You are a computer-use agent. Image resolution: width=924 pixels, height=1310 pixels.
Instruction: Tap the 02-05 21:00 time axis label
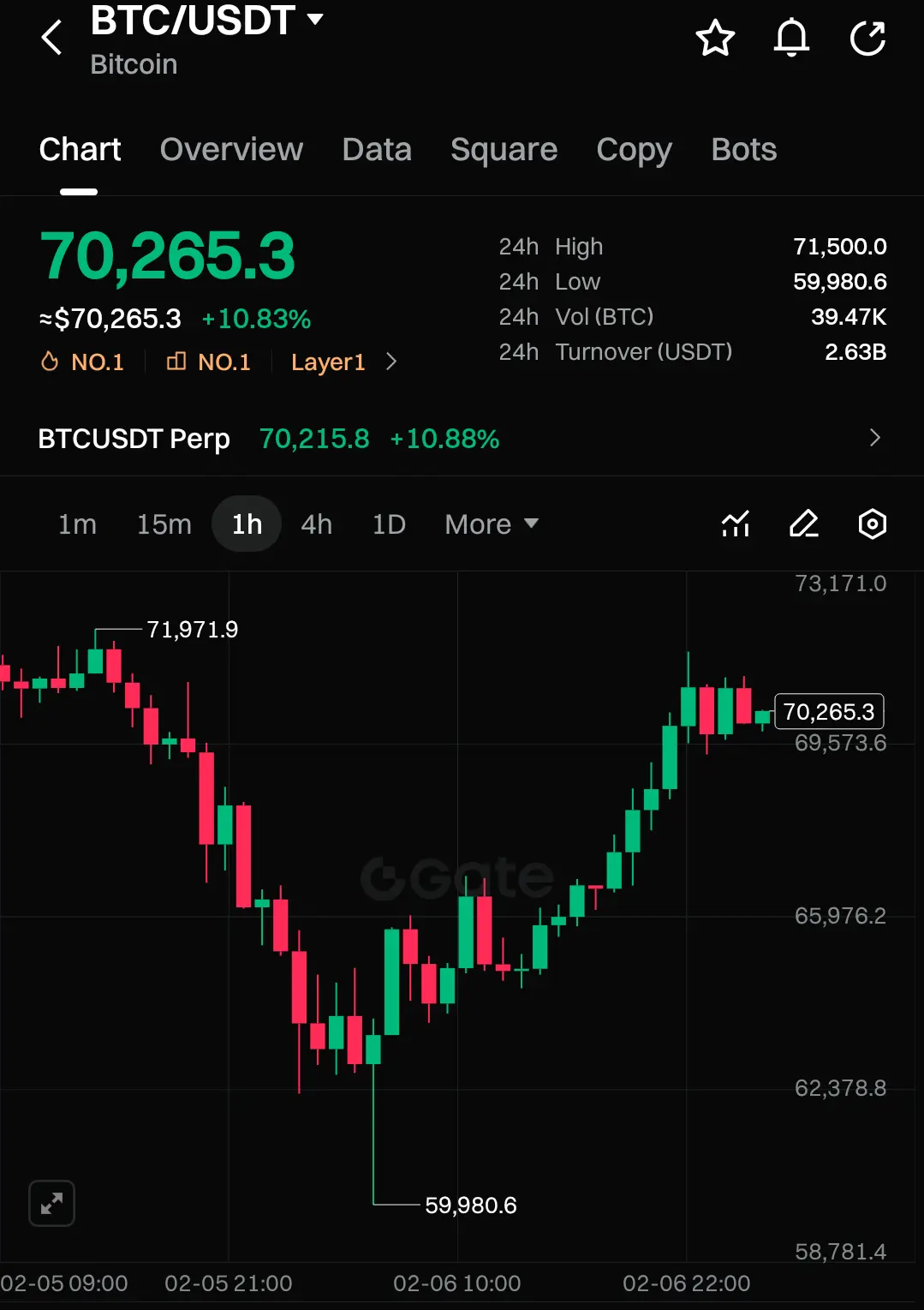(x=228, y=1283)
